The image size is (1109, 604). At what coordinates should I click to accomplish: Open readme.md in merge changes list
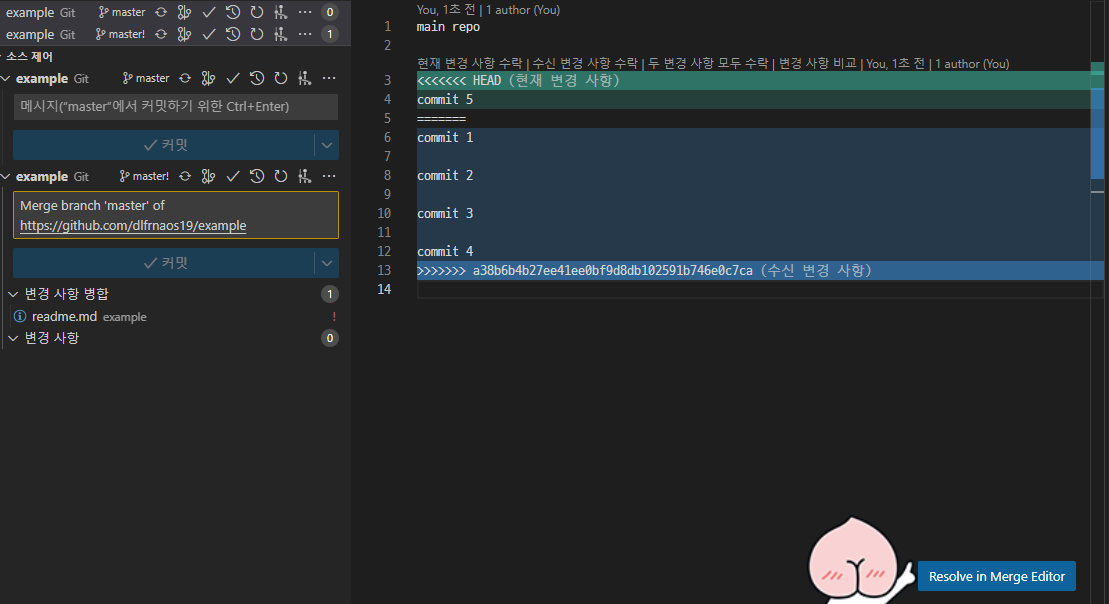(x=64, y=317)
